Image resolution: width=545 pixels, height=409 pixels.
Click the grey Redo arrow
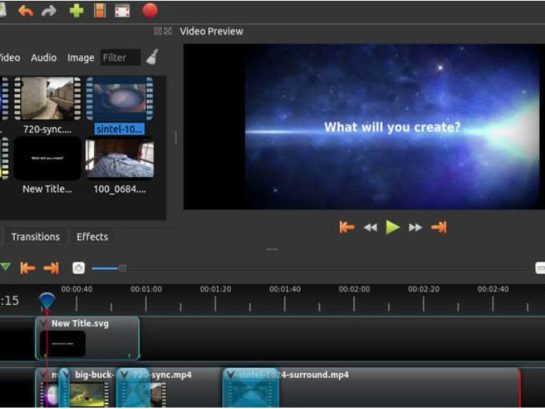pos(49,11)
